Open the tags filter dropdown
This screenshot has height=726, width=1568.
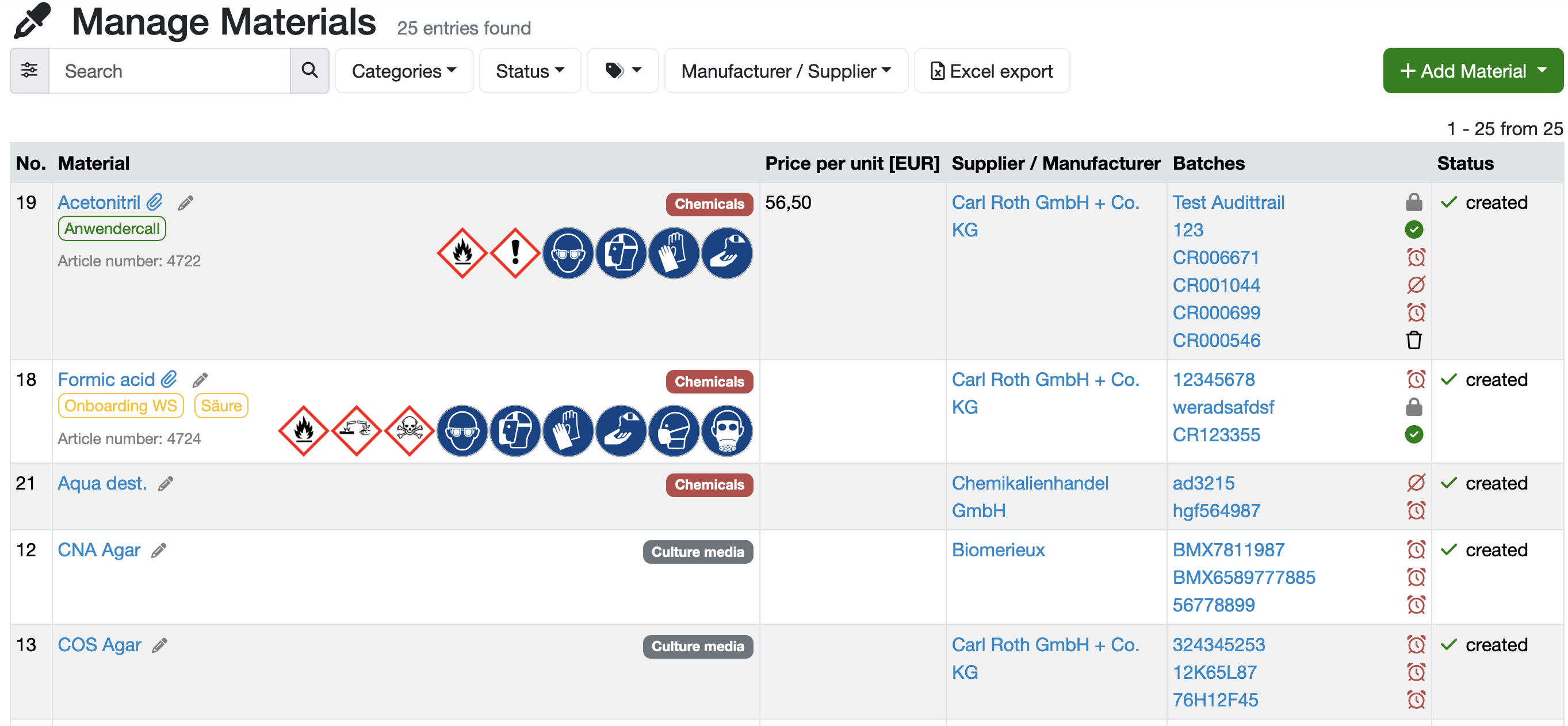click(x=623, y=71)
